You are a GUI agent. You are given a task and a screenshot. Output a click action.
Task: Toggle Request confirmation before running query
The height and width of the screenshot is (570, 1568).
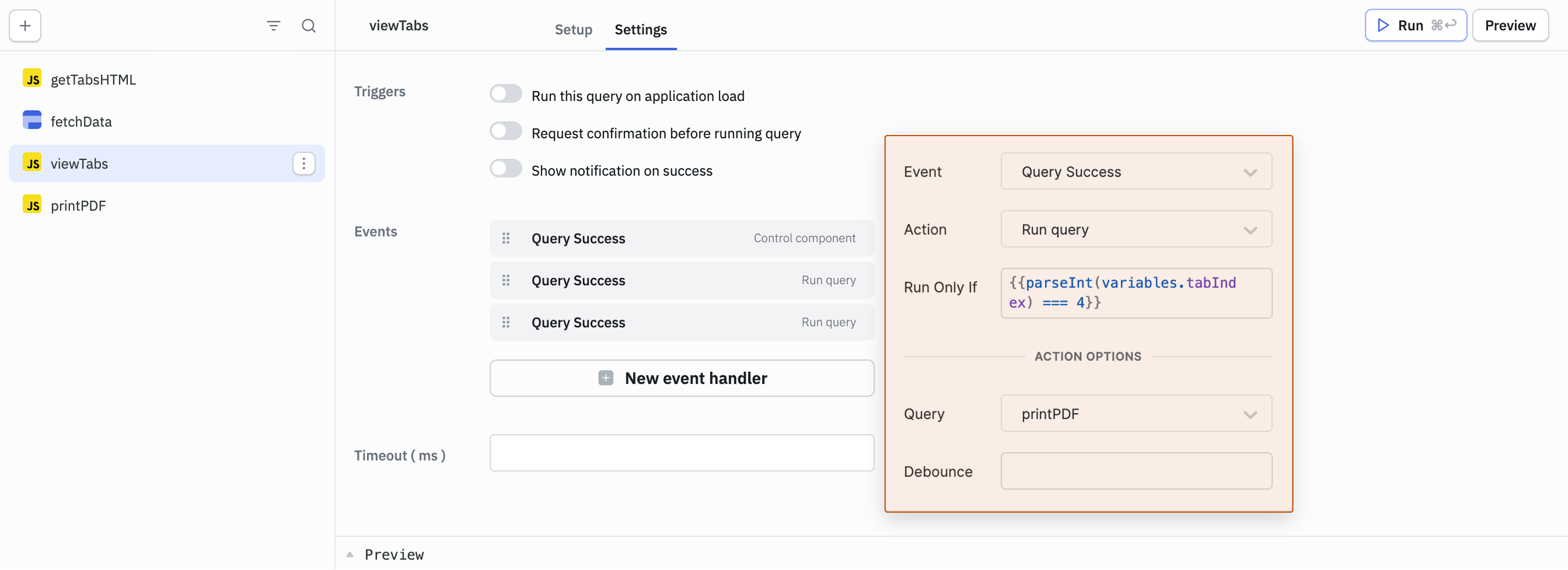(506, 131)
